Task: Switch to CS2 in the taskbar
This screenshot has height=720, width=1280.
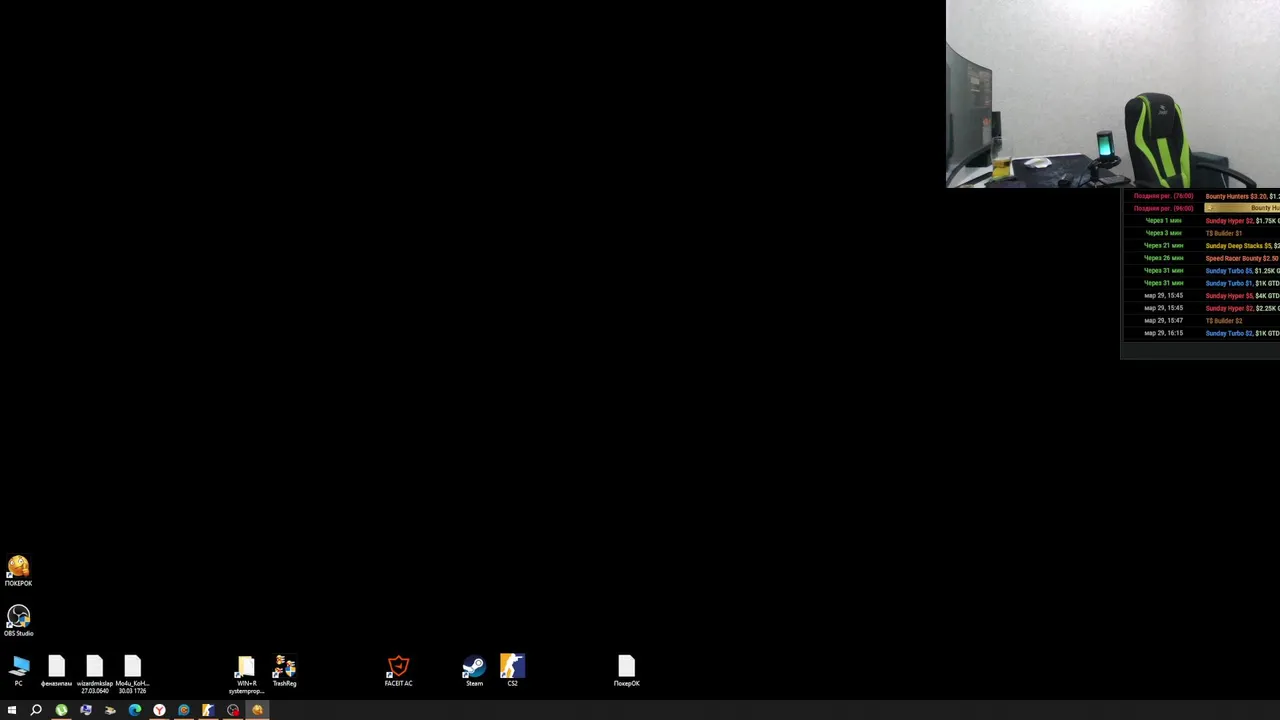Action: [x=208, y=710]
